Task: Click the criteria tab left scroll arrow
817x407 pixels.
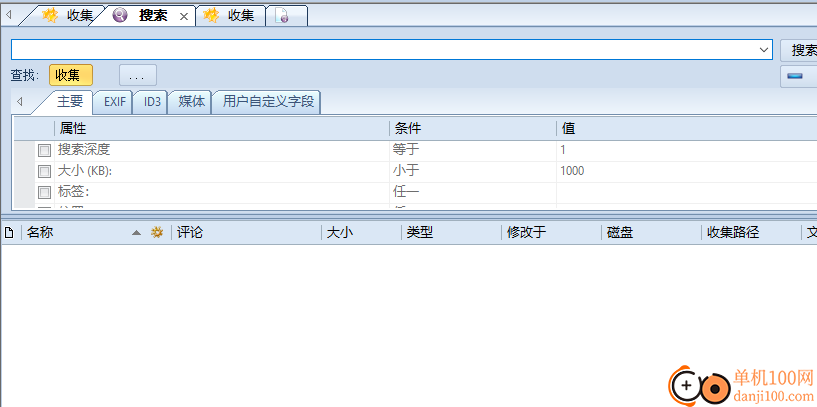Action: [x=20, y=102]
